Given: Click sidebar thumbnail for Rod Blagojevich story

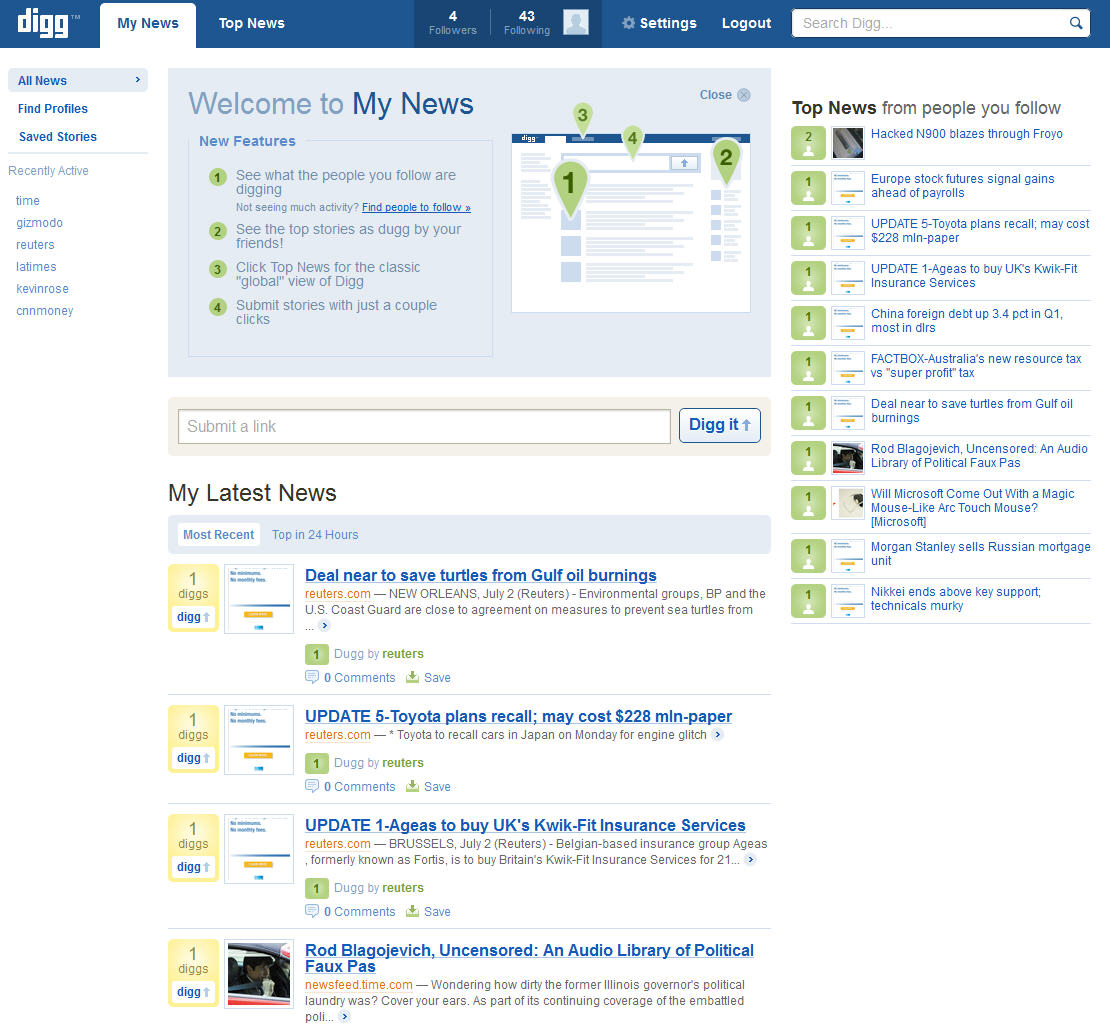Looking at the screenshot, I should [847, 458].
